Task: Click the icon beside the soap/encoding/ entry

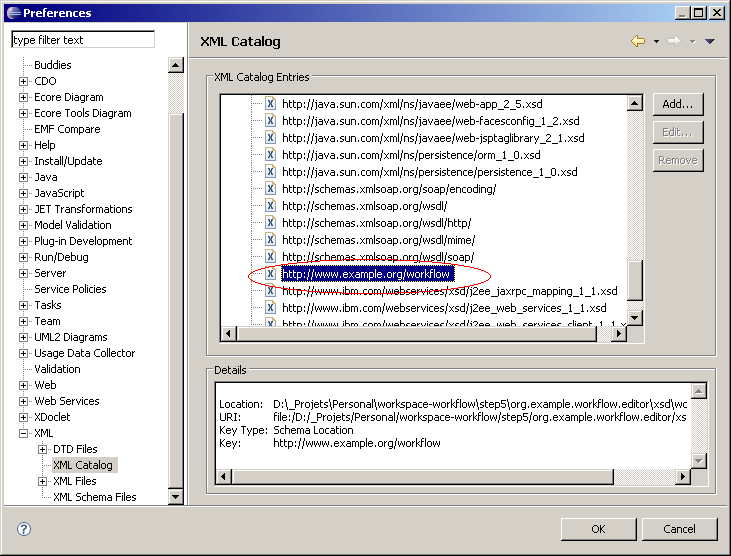Action: click(x=270, y=189)
